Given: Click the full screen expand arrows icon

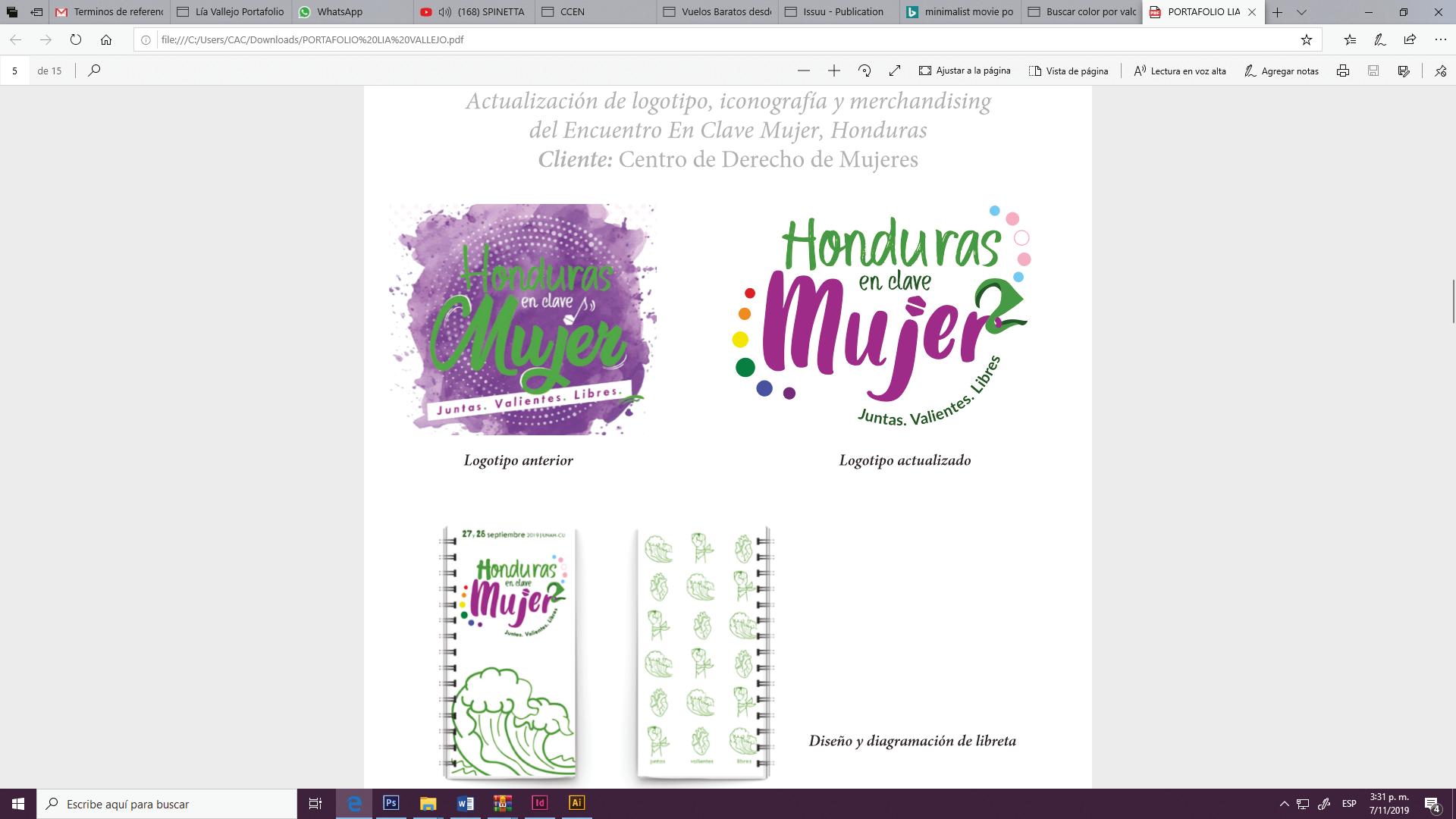Looking at the screenshot, I should 895,71.
